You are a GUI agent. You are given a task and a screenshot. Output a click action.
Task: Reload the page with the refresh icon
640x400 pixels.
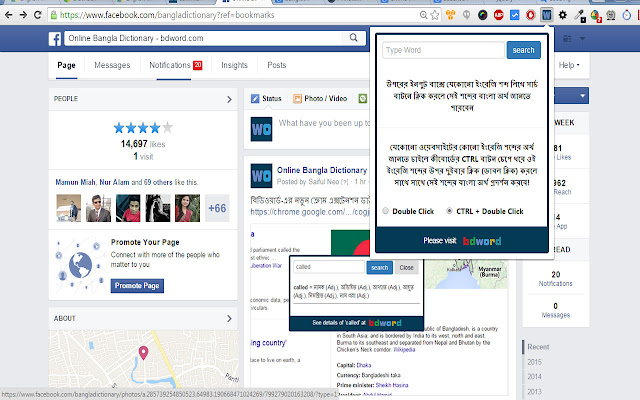[x=38, y=15]
